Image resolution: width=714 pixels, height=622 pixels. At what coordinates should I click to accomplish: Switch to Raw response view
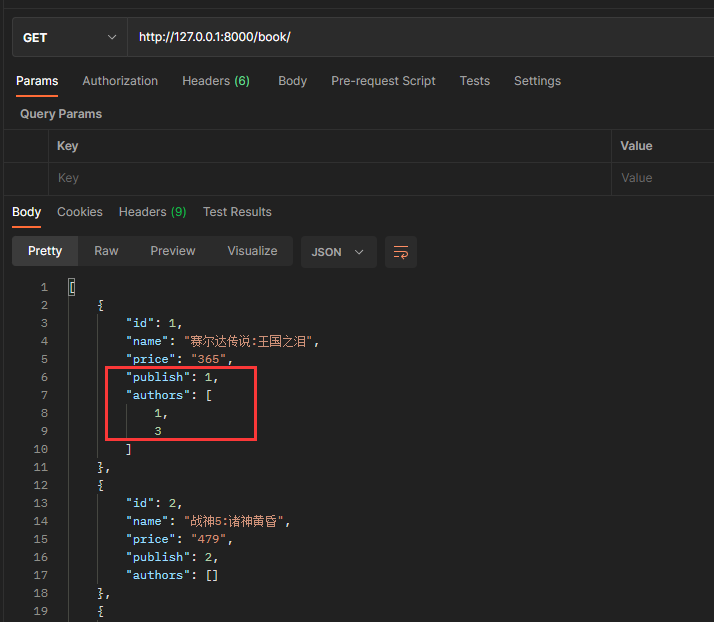coord(106,251)
